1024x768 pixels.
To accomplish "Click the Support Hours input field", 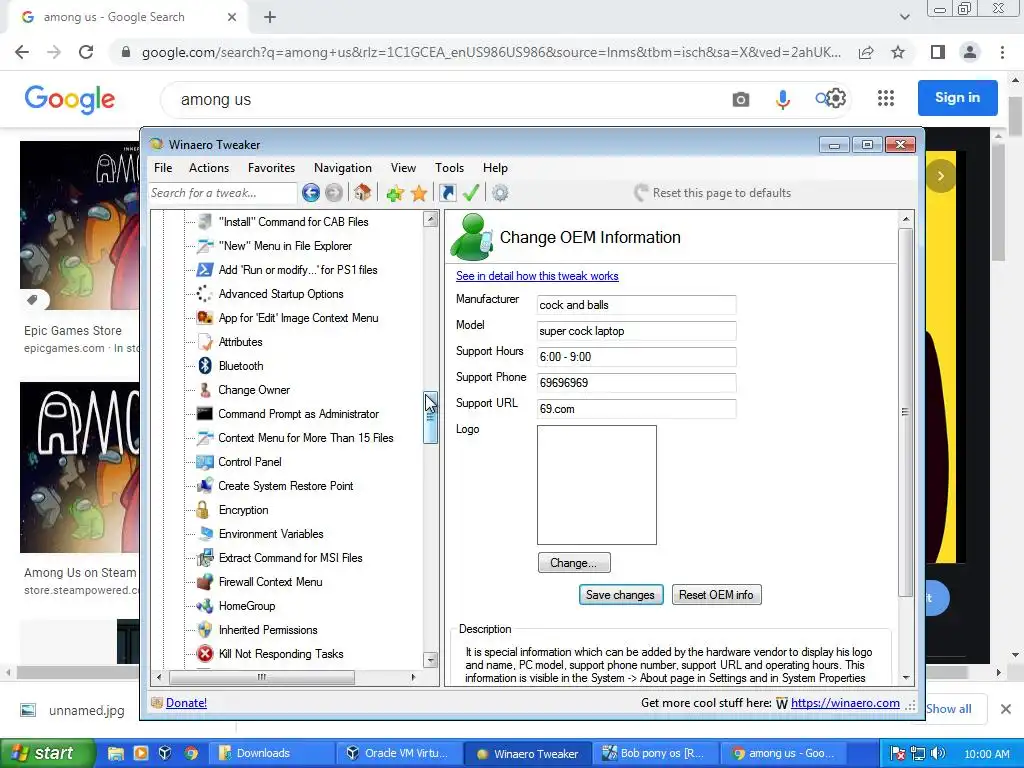I will point(636,357).
